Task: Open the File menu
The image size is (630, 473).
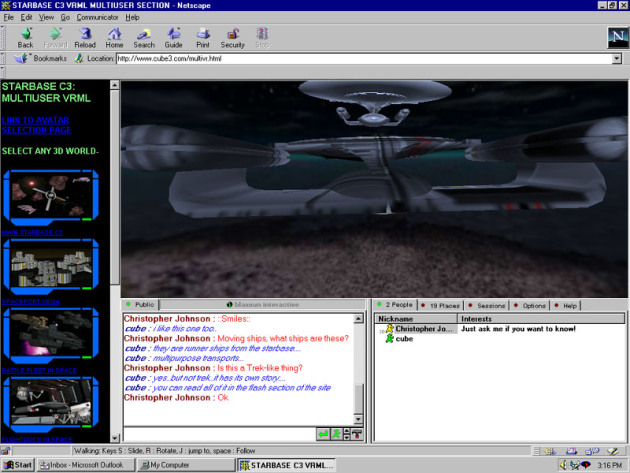Action: [8, 17]
